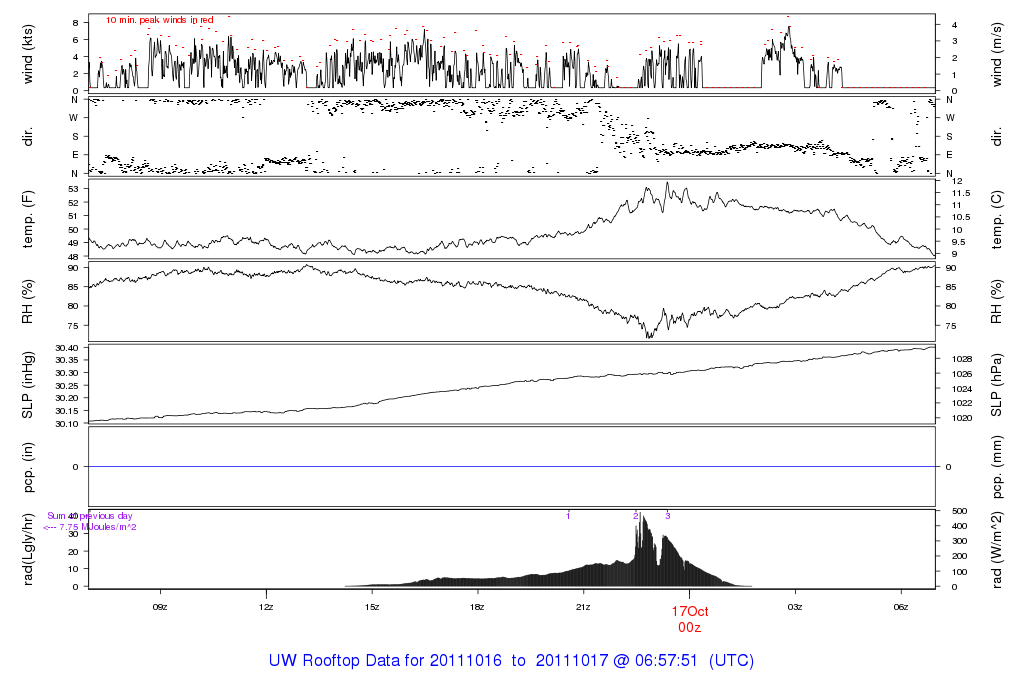The image size is (1024, 700).
Task: Click the "RH (%)" left axis label
Action: click(x=28, y=299)
